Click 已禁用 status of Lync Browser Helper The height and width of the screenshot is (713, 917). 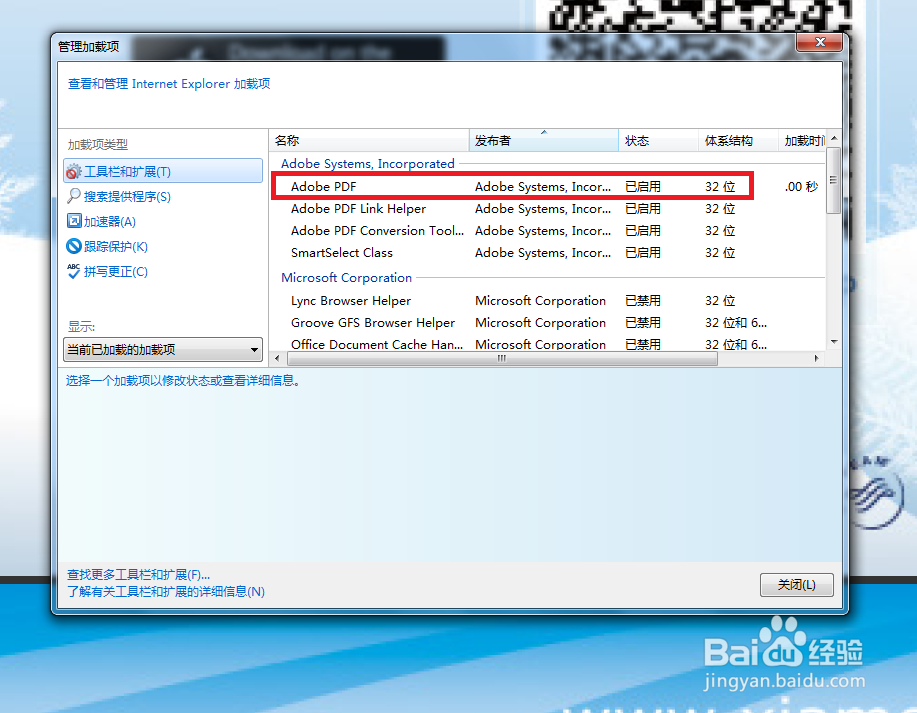coord(643,301)
